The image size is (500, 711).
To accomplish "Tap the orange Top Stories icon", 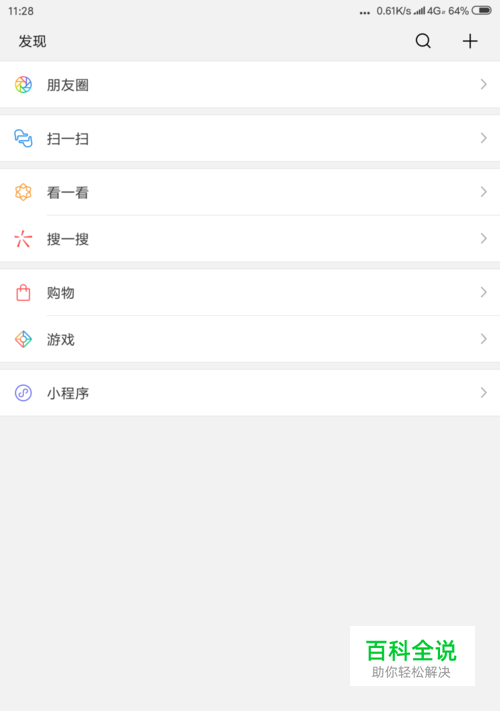I will [x=23, y=192].
